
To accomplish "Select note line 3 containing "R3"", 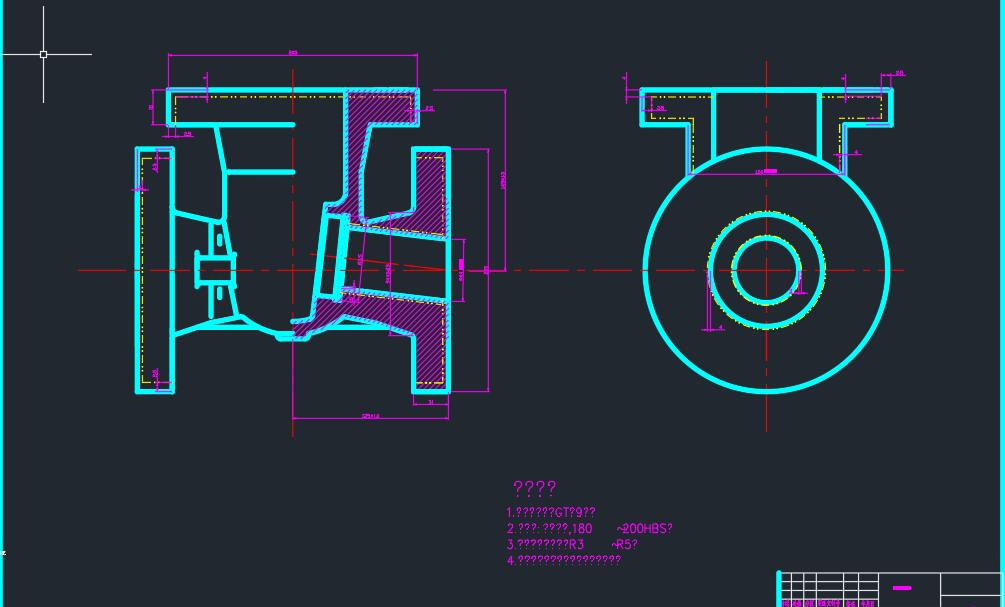I will coord(572,545).
